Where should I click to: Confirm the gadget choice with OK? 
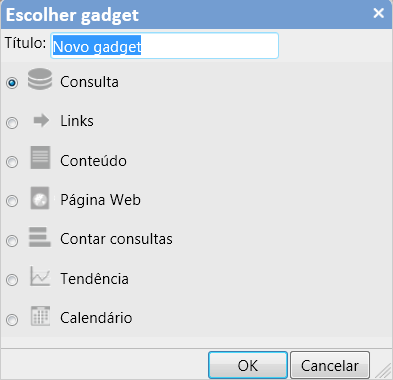pyautogui.click(x=248, y=365)
